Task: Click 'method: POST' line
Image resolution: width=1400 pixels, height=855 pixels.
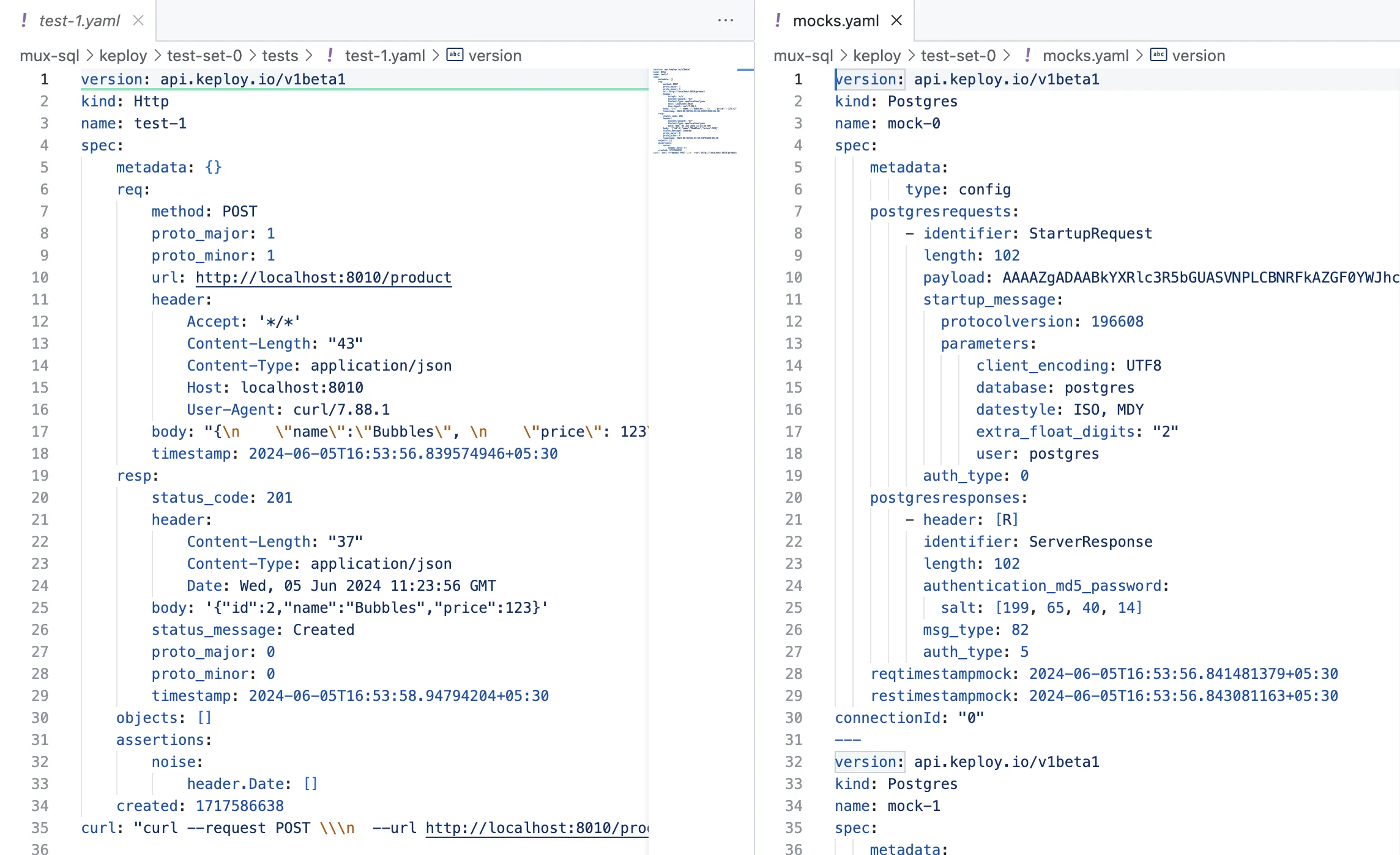Action: pyautogui.click(x=204, y=212)
